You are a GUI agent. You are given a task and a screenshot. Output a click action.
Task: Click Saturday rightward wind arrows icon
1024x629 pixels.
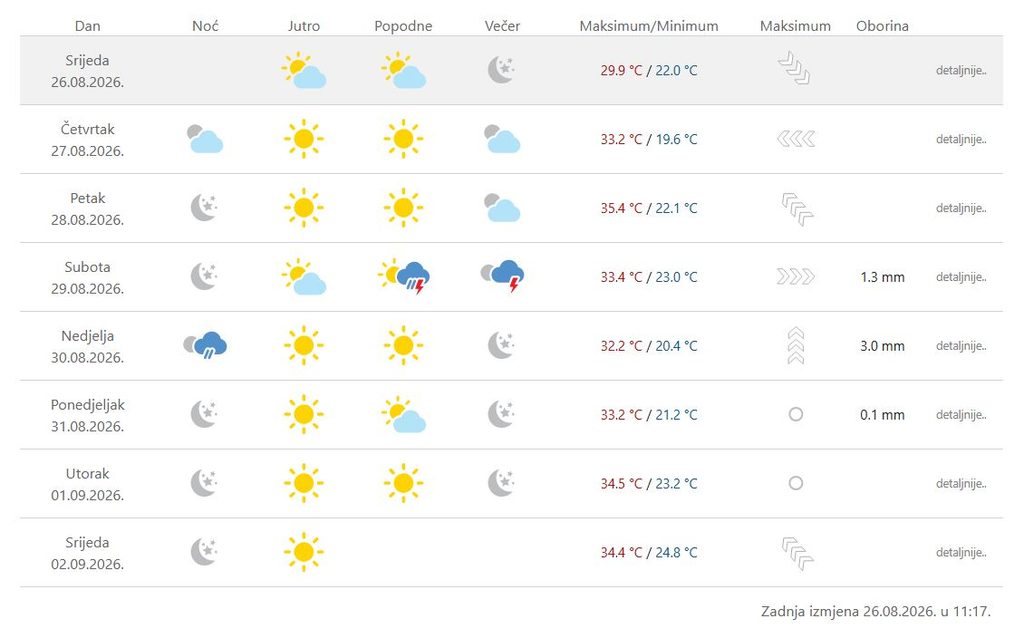pyautogui.click(x=795, y=277)
